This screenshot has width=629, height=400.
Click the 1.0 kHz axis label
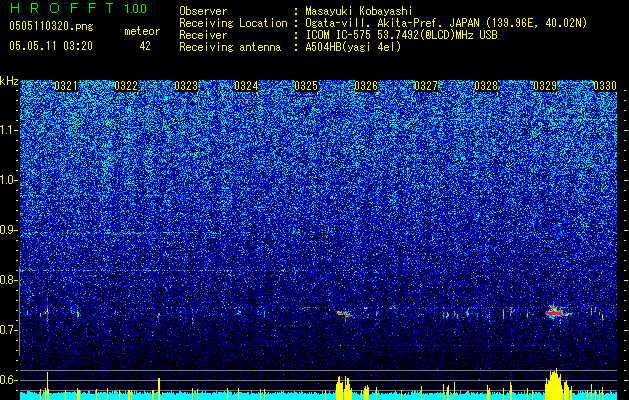coord(9,180)
